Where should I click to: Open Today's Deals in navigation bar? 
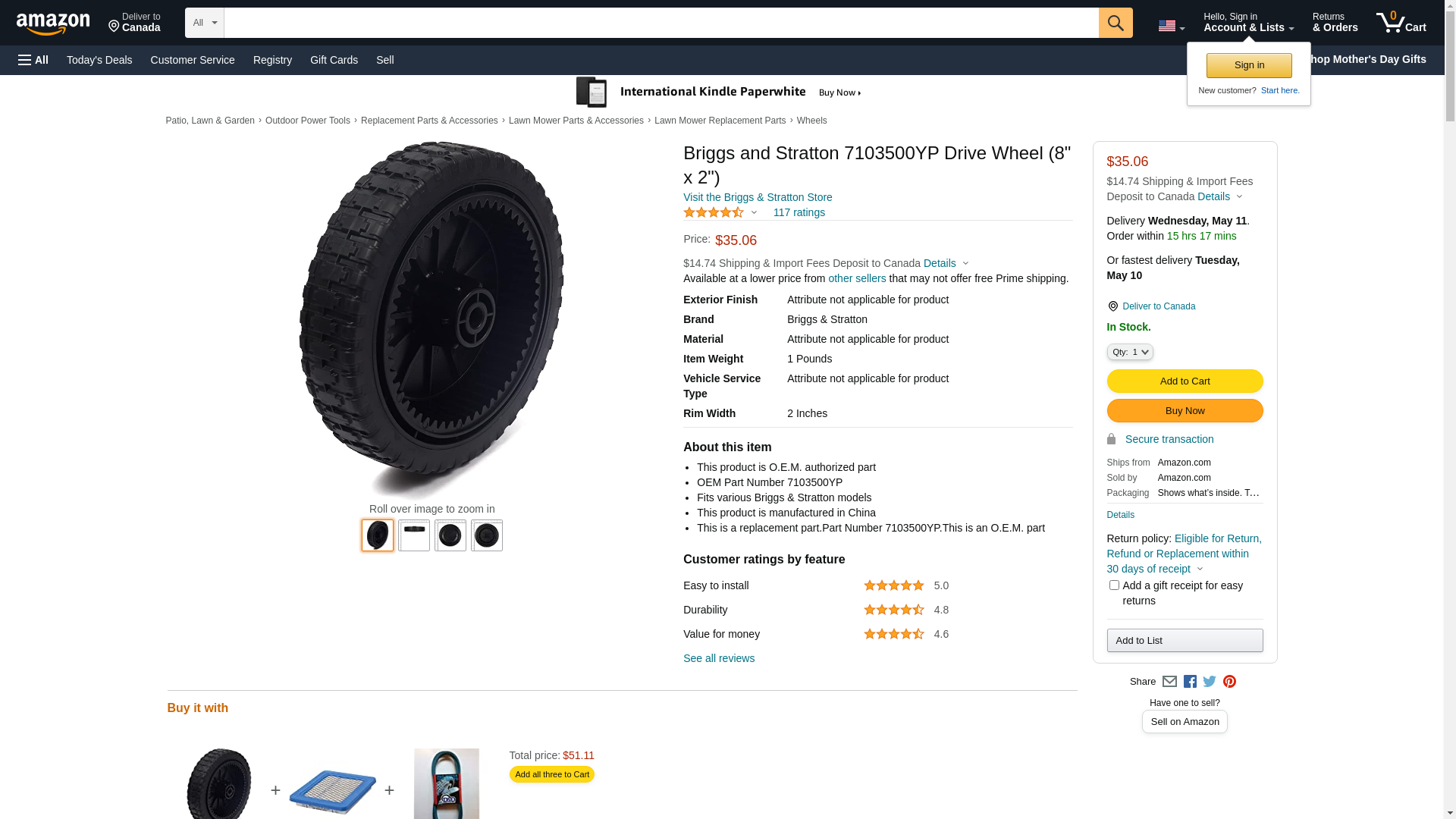(x=99, y=60)
